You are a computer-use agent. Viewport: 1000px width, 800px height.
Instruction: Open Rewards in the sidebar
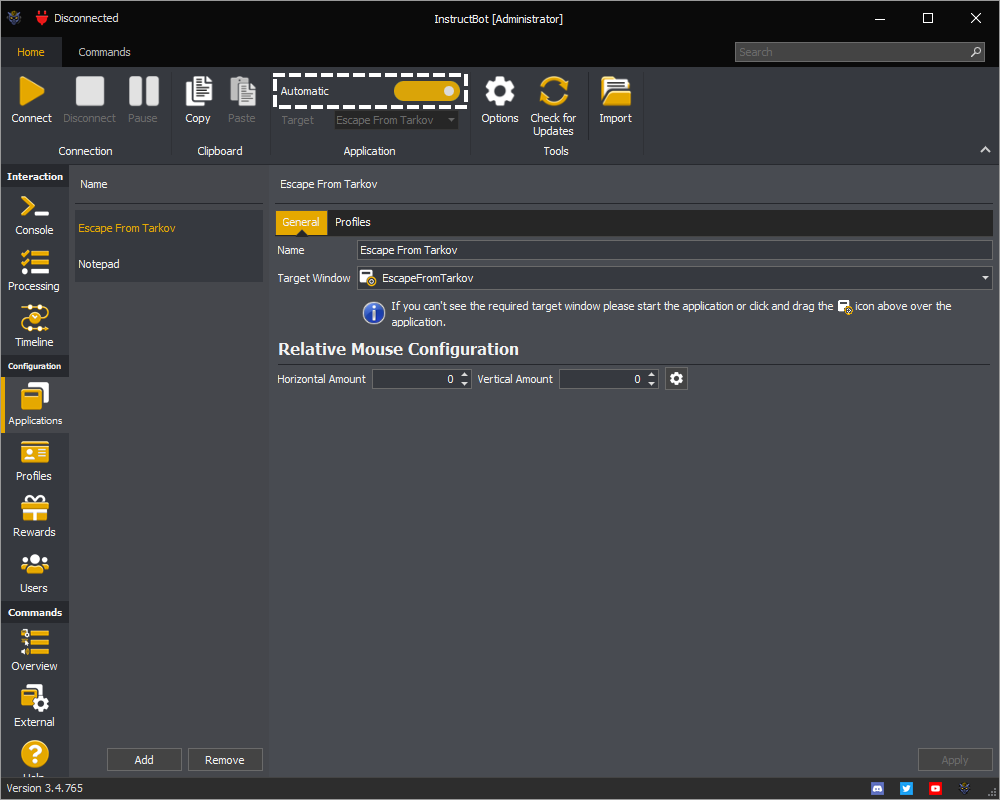pyautogui.click(x=34, y=517)
